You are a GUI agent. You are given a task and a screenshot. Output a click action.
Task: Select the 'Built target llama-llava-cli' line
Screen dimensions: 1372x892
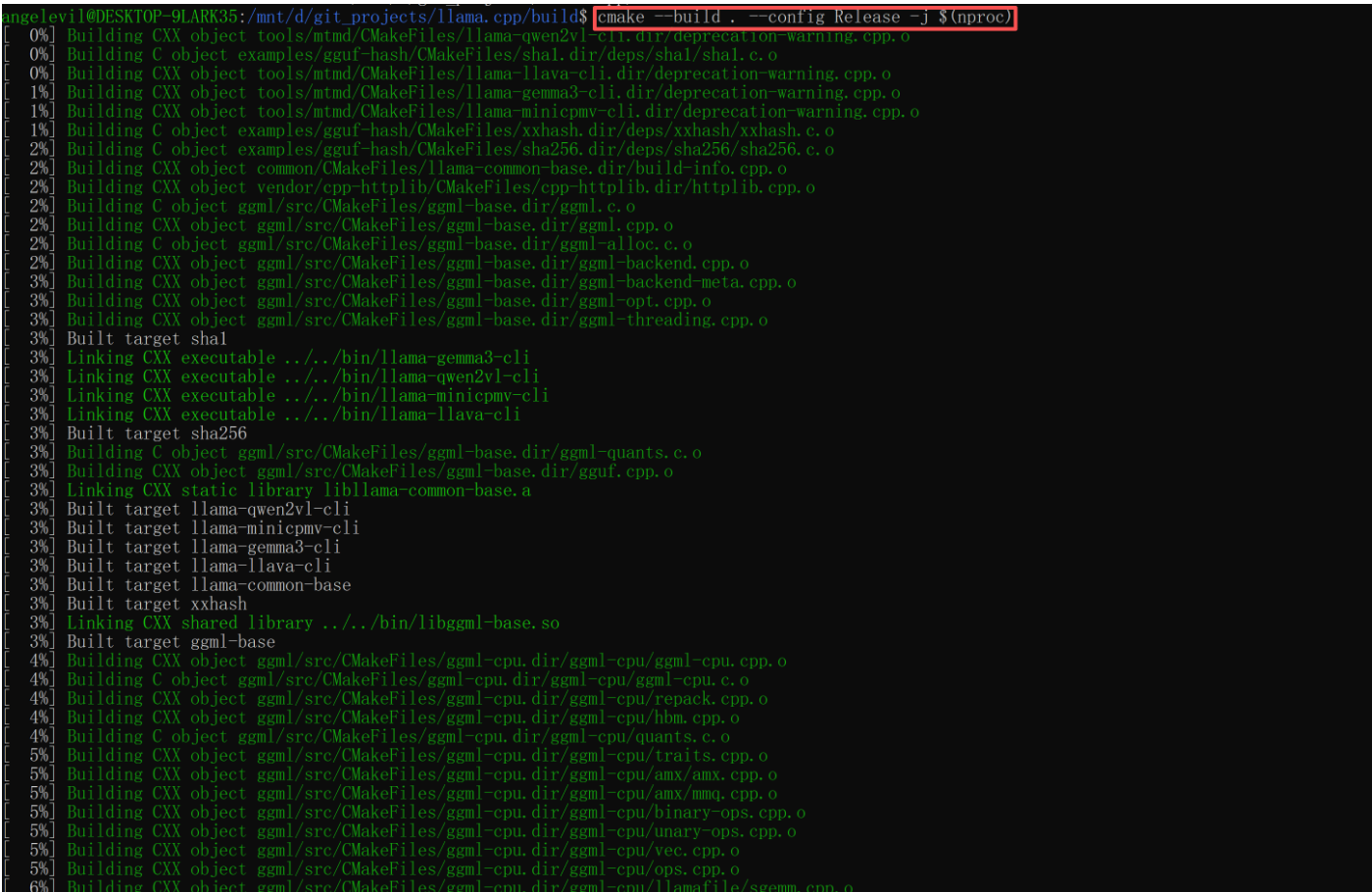tap(167, 567)
